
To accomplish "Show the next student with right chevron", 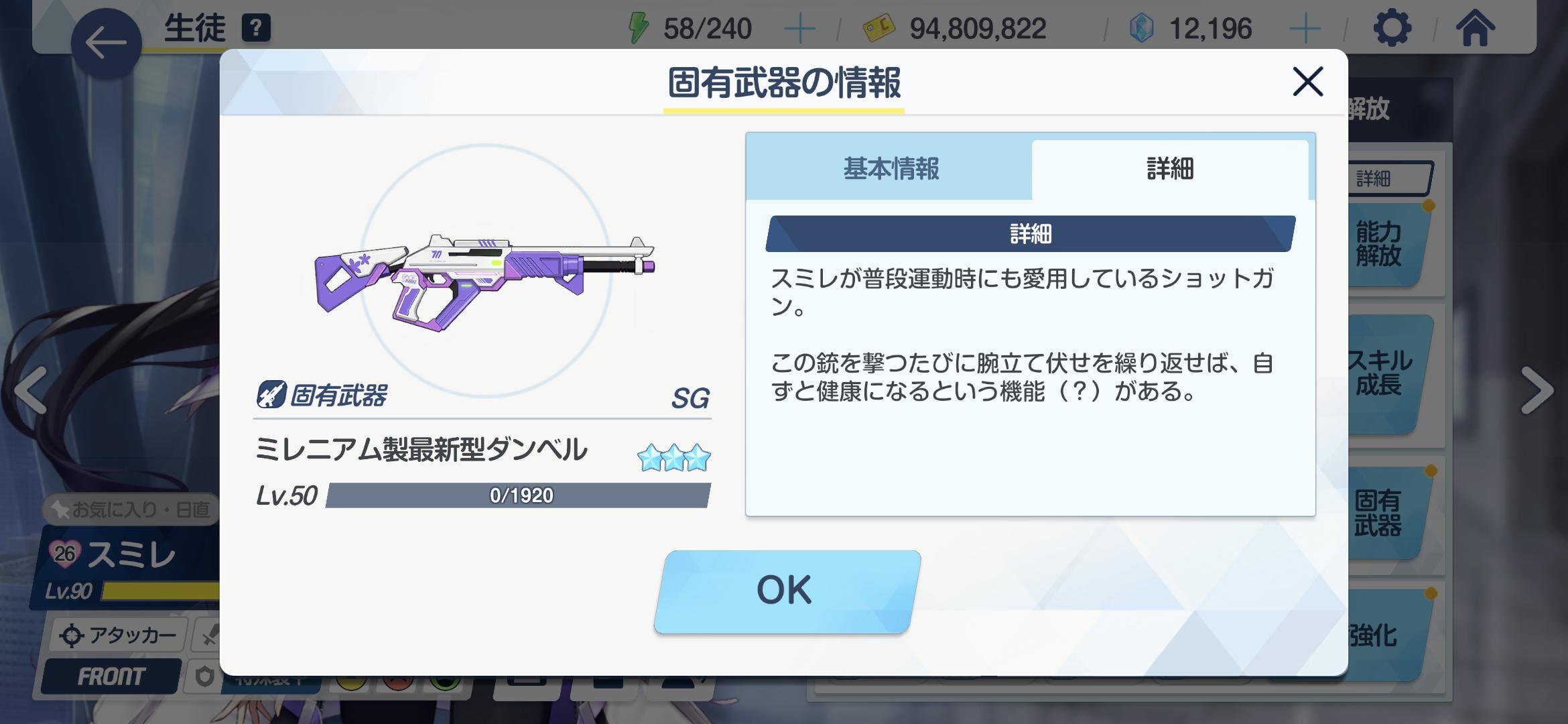I will 1537,389.
